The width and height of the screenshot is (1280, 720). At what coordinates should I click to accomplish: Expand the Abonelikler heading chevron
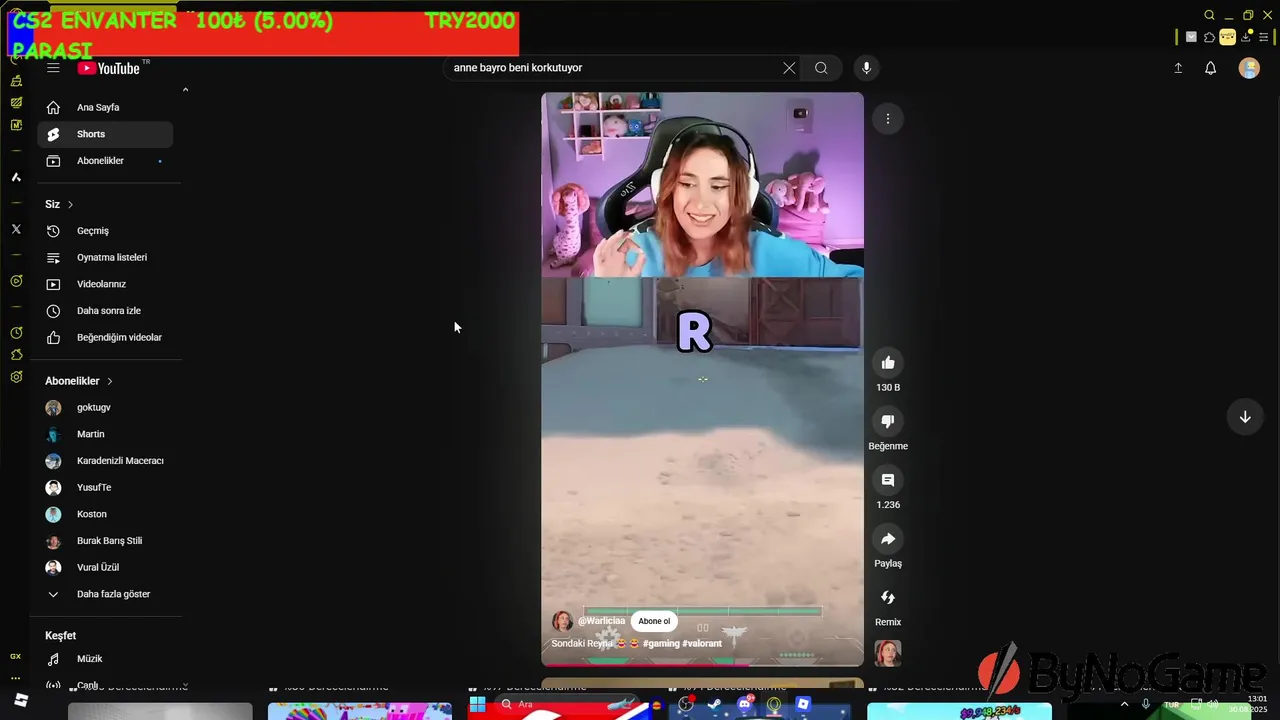(110, 381)
